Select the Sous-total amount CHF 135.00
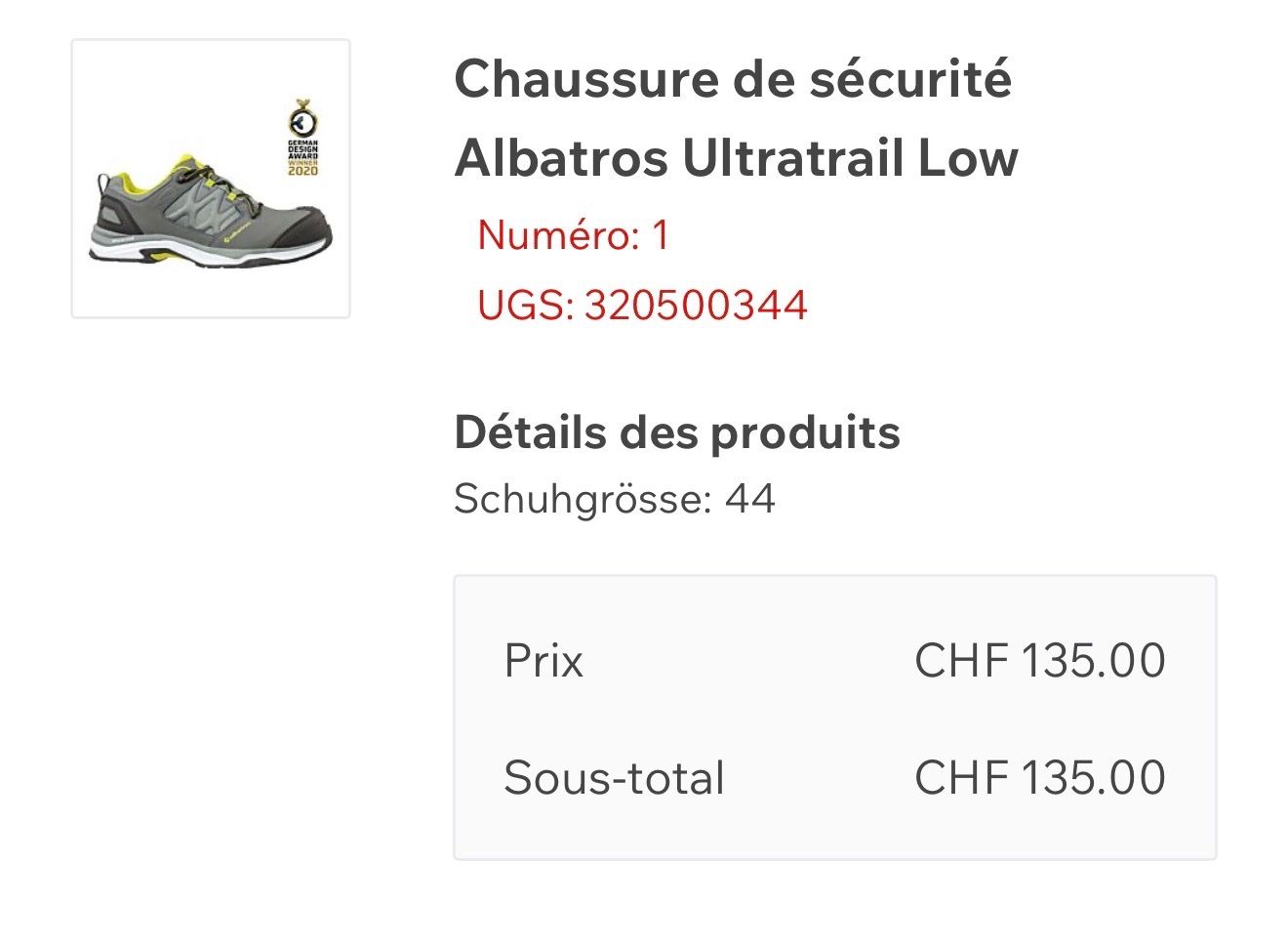The image size is (1288, 945). 1039,778
